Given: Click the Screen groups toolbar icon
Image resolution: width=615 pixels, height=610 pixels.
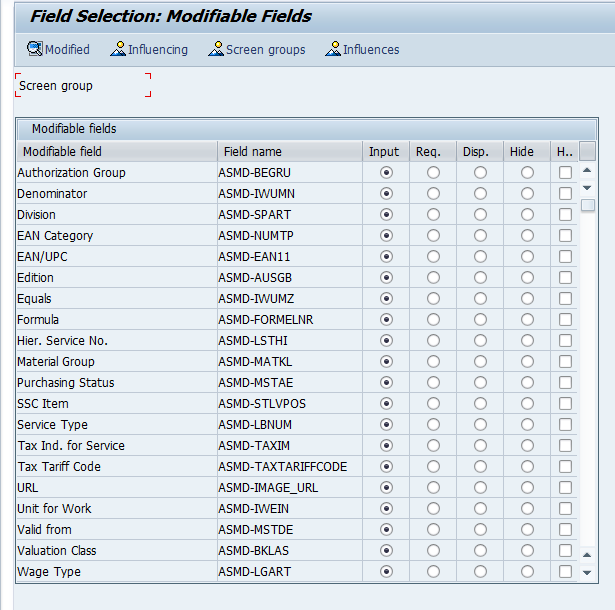Looking at the screenshot, I should tap(216, 49).
